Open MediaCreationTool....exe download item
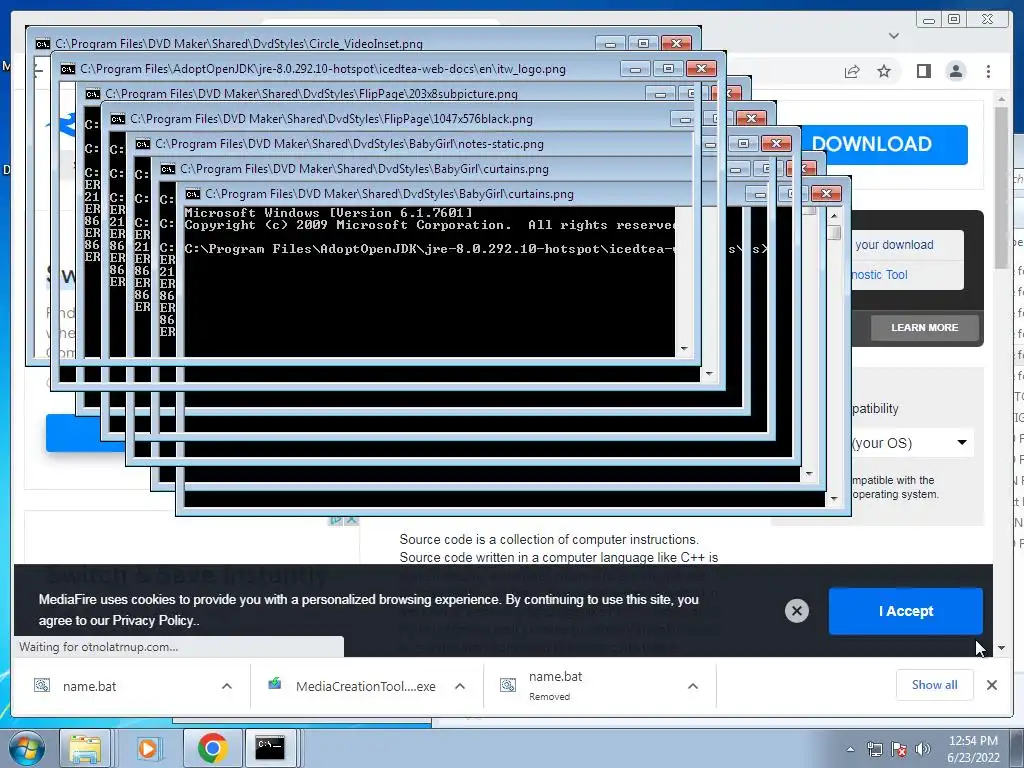The height and width of the screenshot is (768, 1024). pos(366,686)
